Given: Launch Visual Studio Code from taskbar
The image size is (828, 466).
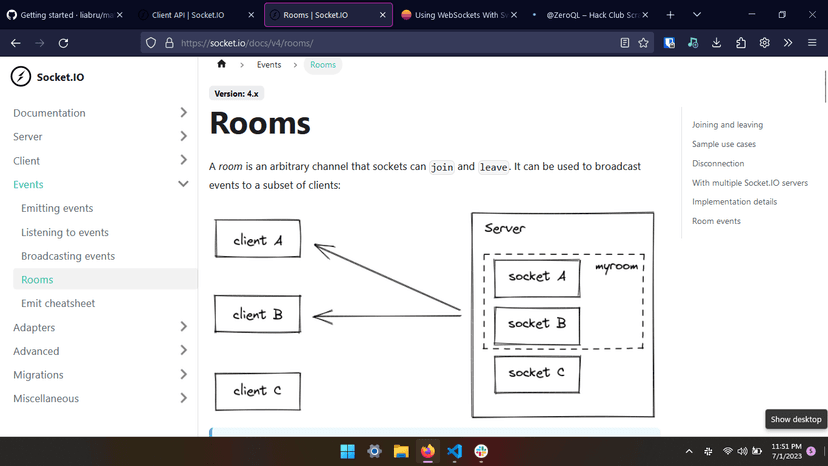Looking at the screenshot, I should click(x=454, y=451).
